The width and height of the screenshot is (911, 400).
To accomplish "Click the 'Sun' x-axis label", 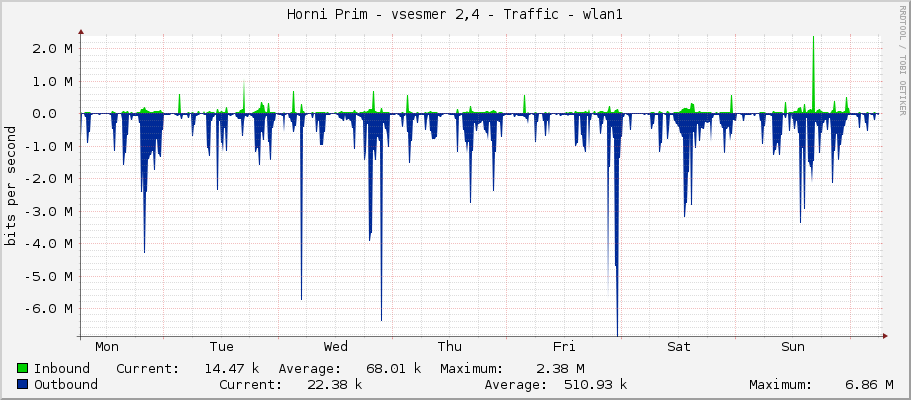I will point(793,347).
